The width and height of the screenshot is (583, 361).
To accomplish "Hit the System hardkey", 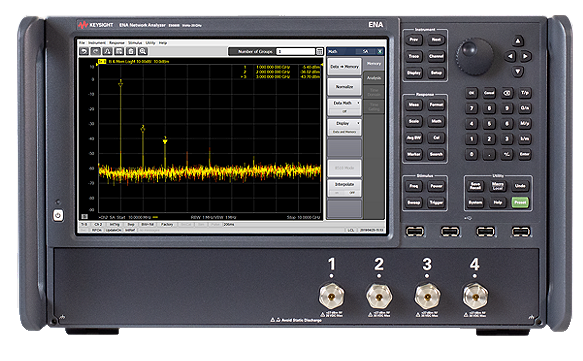I will point(476,202).
